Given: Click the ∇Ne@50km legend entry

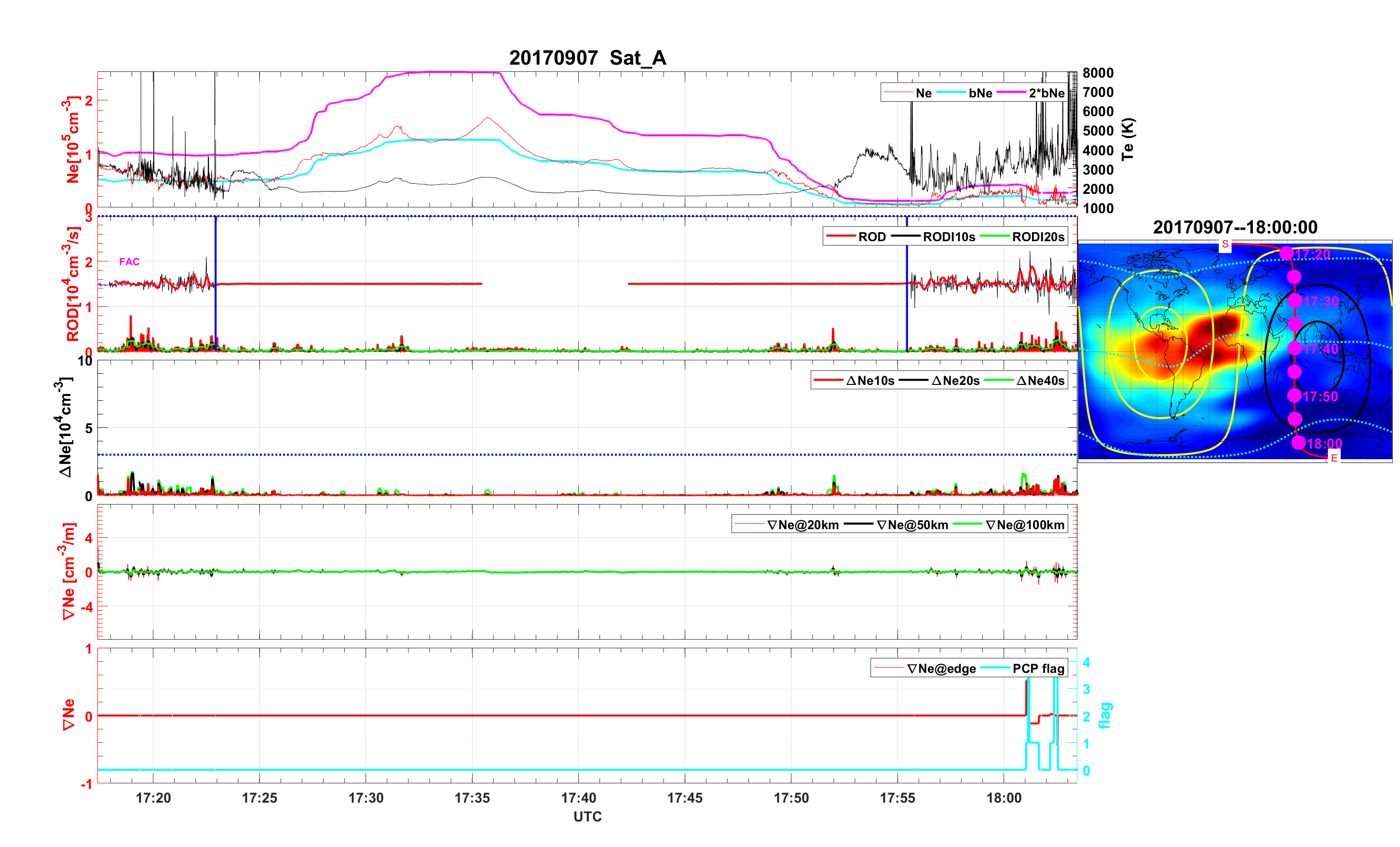Looking at the screenshot, I should (x=912, y=525).
